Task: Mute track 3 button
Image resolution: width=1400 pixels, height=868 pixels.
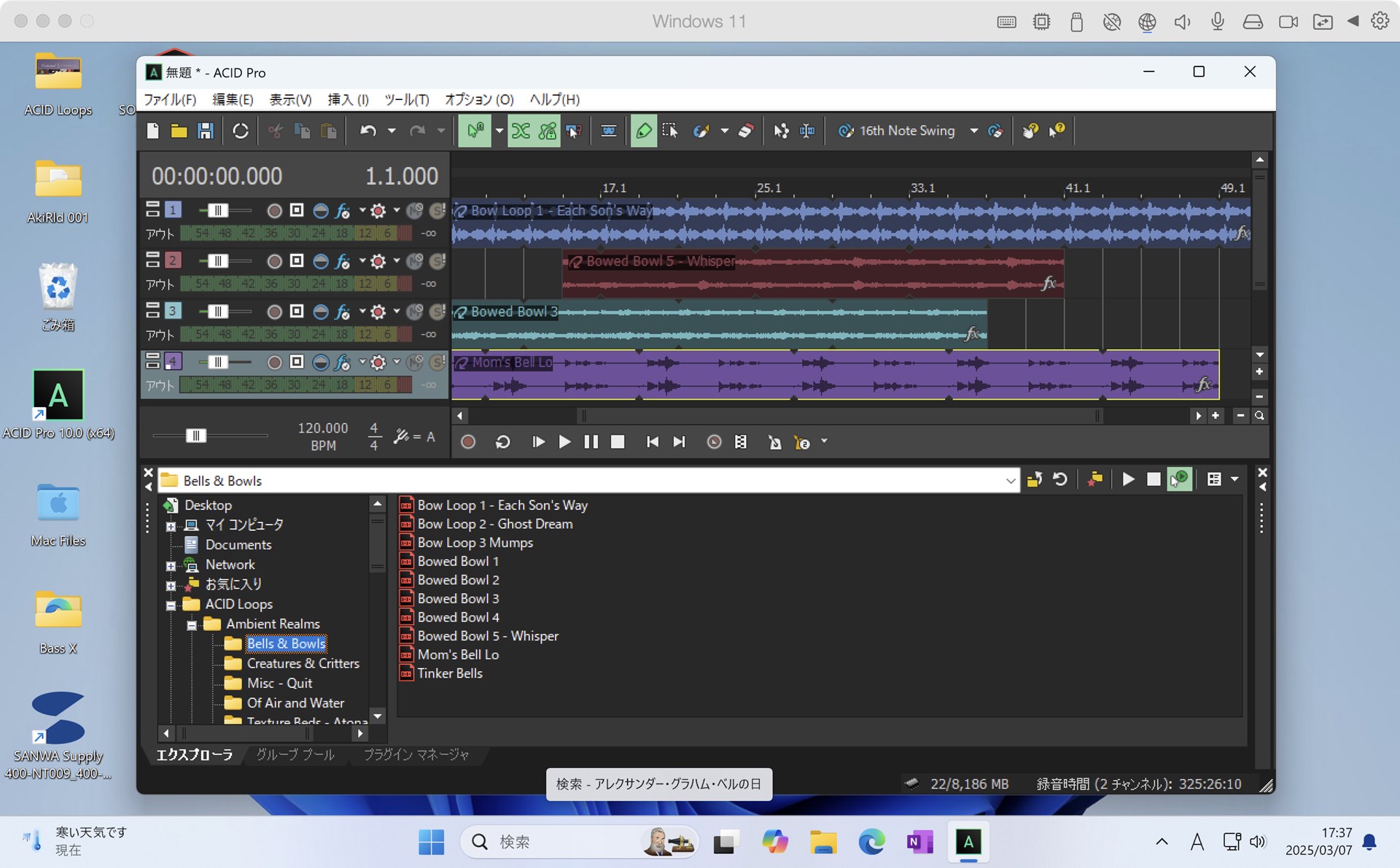Action: pyautogui.click(x=414, y=311)
